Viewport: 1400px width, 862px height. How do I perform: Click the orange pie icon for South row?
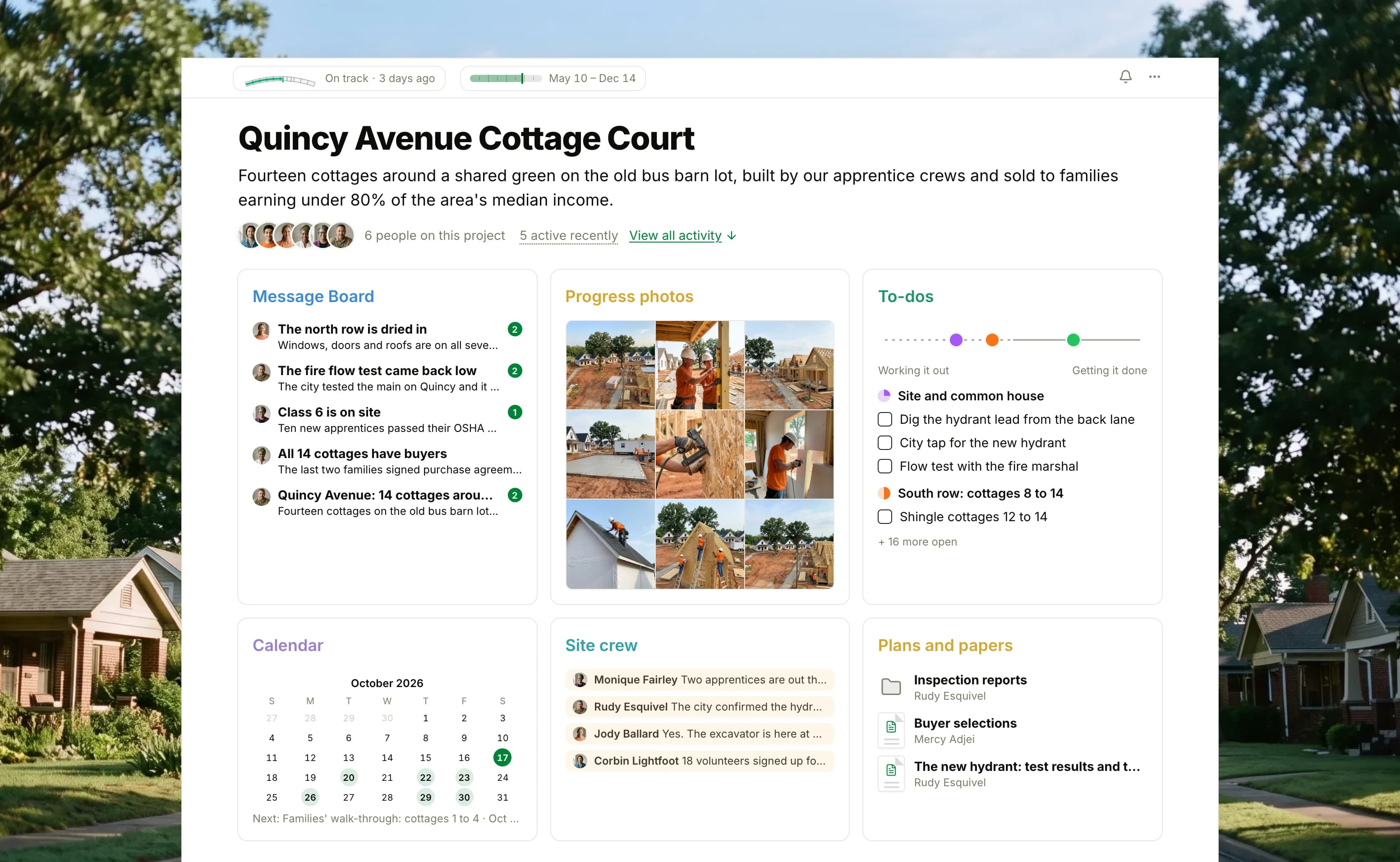click(884, 493)
